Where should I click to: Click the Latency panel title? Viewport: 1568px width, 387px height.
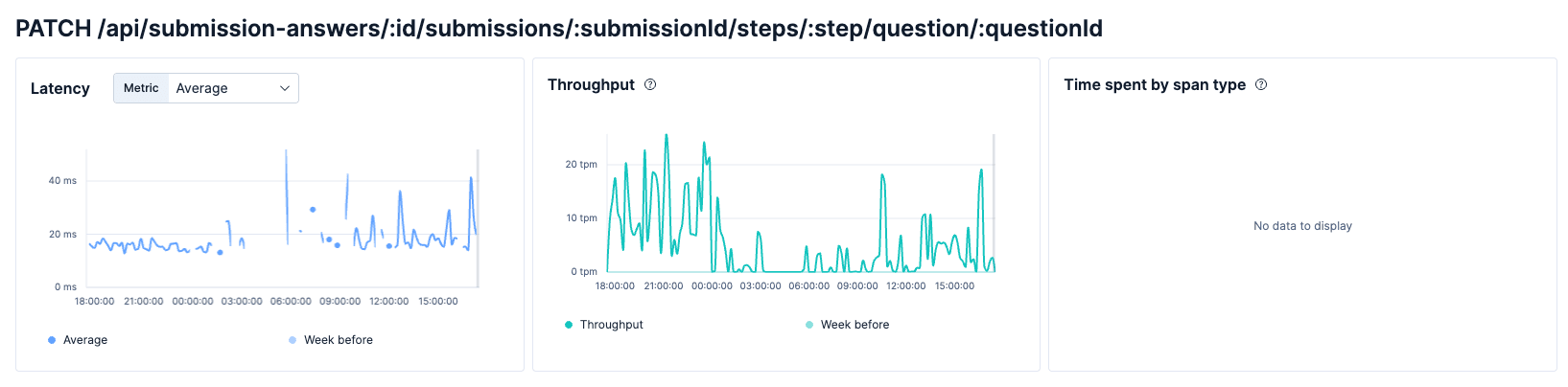click(x=60, y=88)
